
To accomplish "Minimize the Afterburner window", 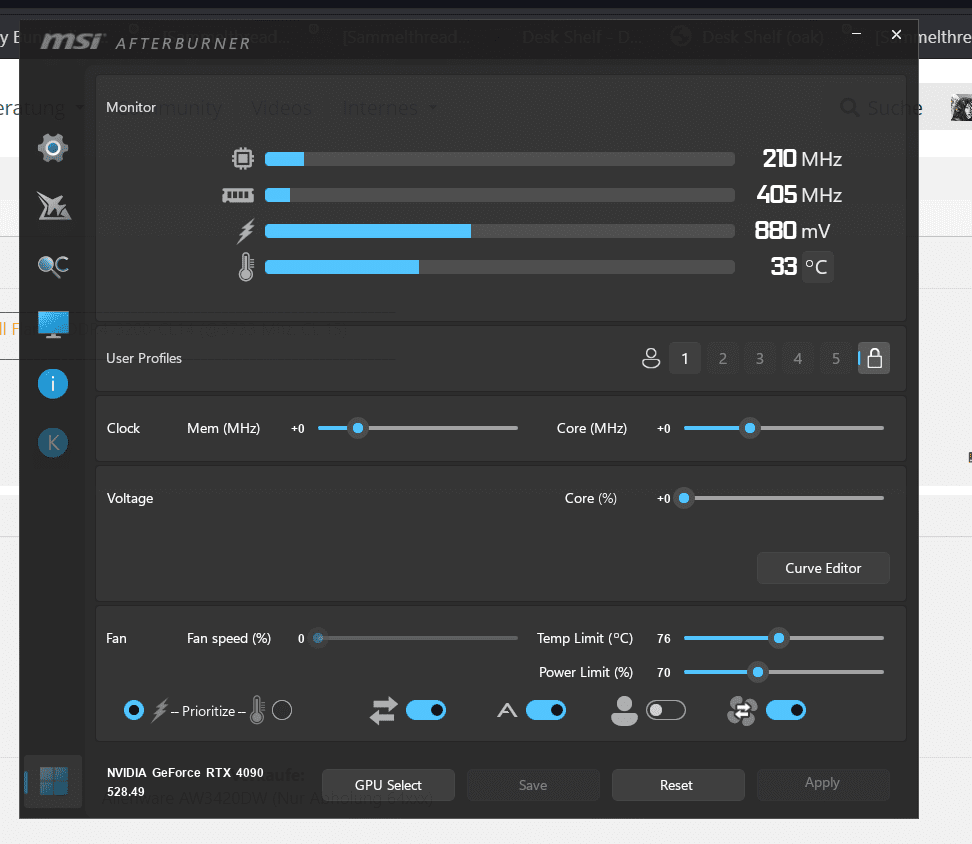I will tap(856, 34).
